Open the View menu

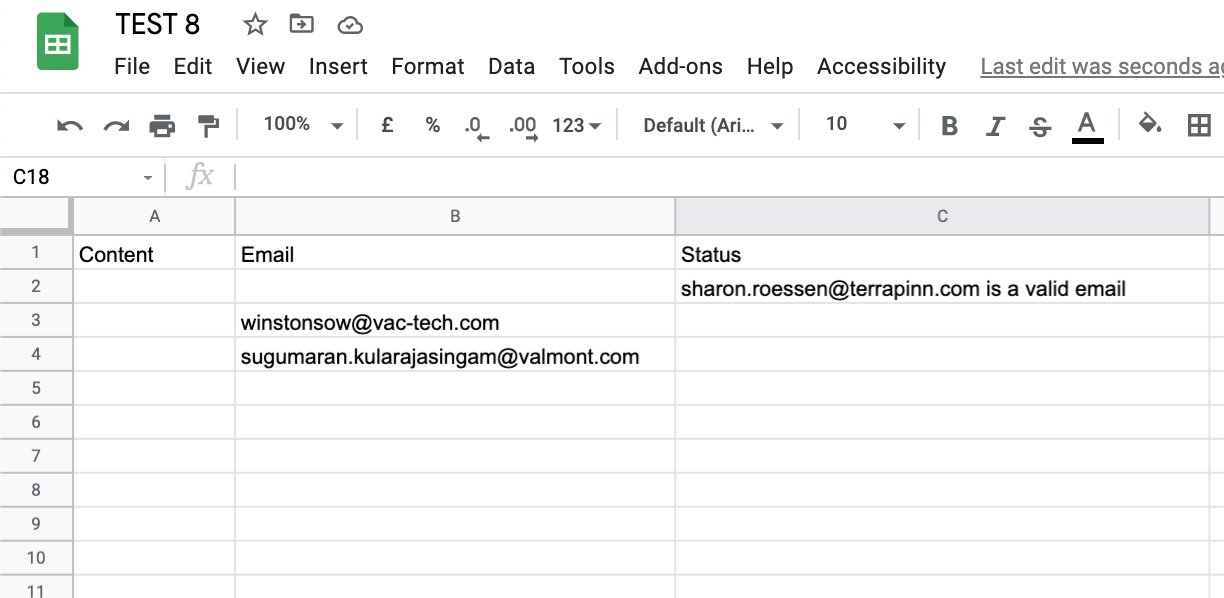tap(260, 66)
